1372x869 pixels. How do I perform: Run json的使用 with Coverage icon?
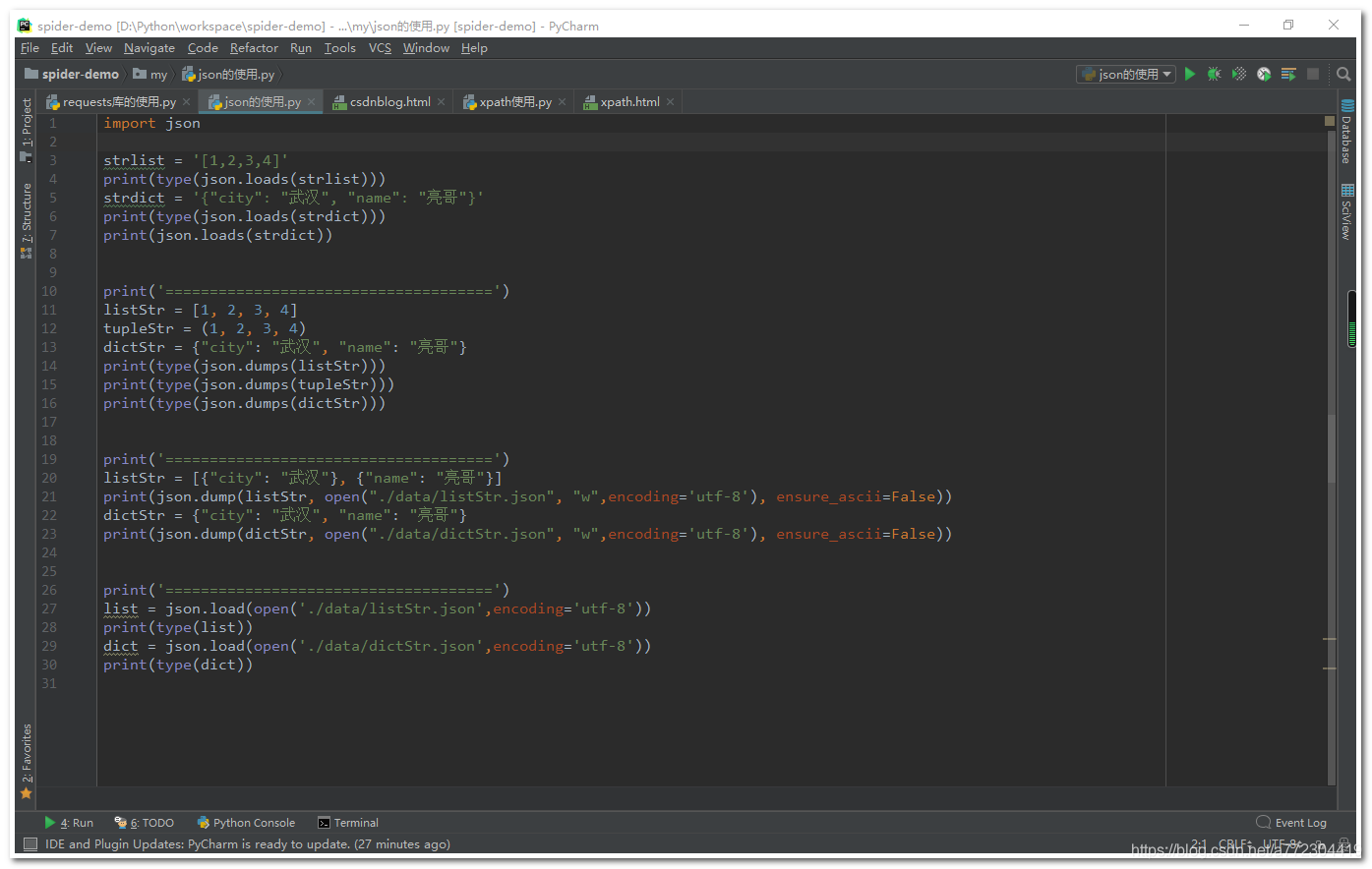[1238, 73]
